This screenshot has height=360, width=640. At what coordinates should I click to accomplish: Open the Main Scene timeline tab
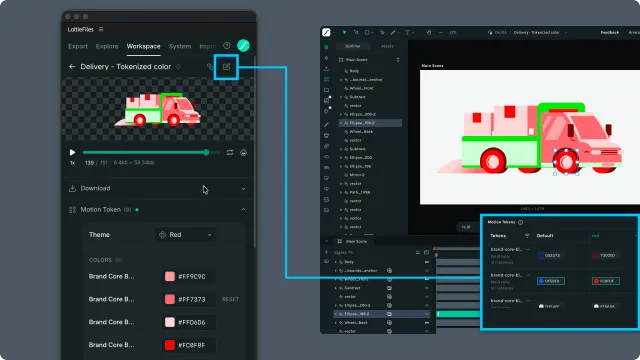click(x=353, y=242)
